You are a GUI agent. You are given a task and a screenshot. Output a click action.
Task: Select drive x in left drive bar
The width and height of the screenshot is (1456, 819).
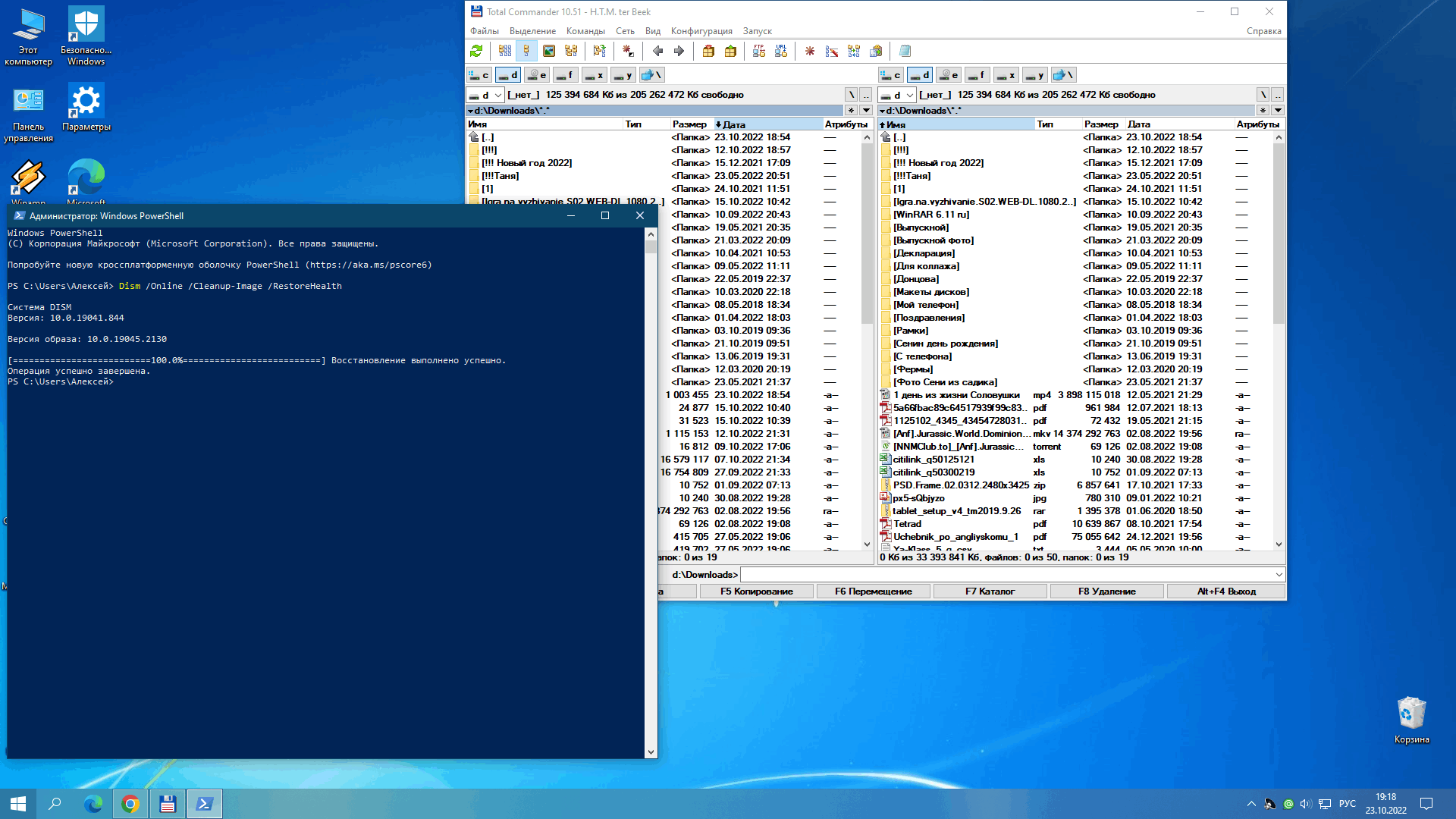(595, 75)
